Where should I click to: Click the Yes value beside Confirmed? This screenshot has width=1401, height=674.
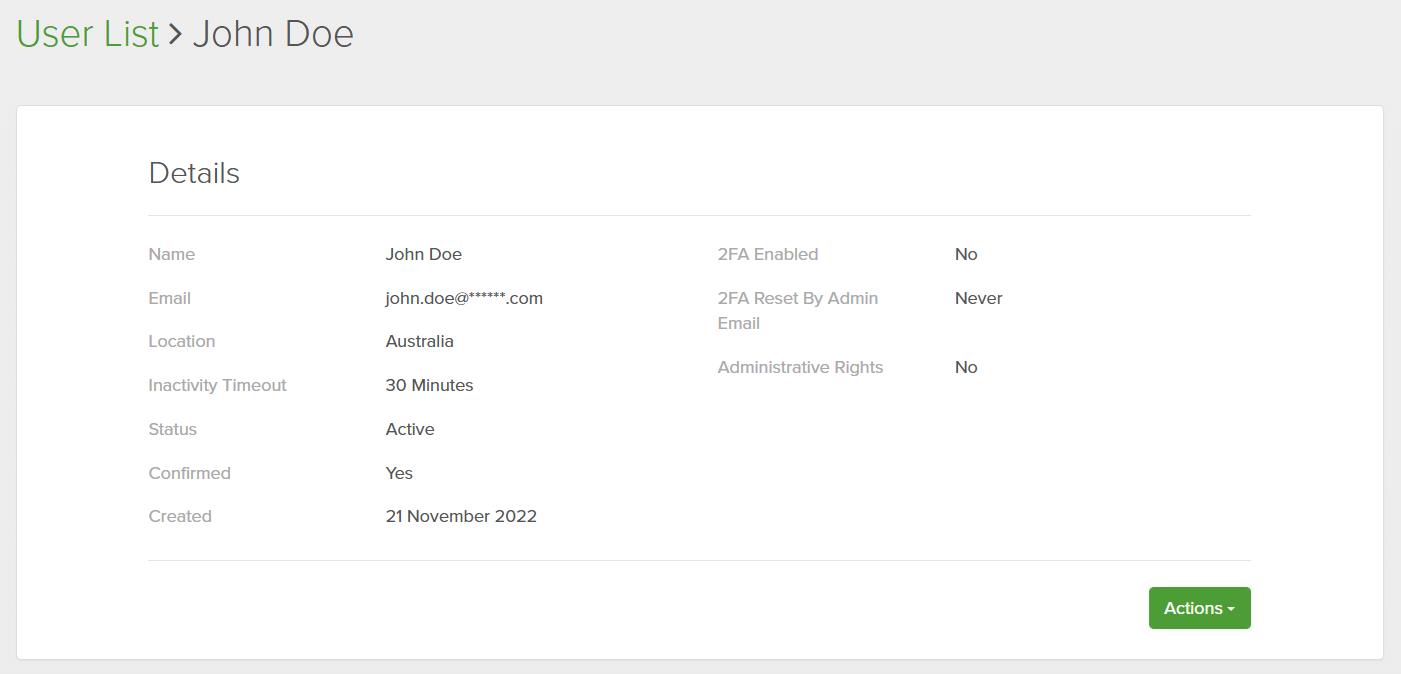[399, 473]
